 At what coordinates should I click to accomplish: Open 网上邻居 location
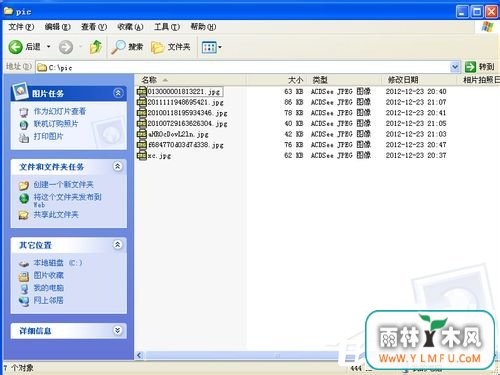coord(48,300)
